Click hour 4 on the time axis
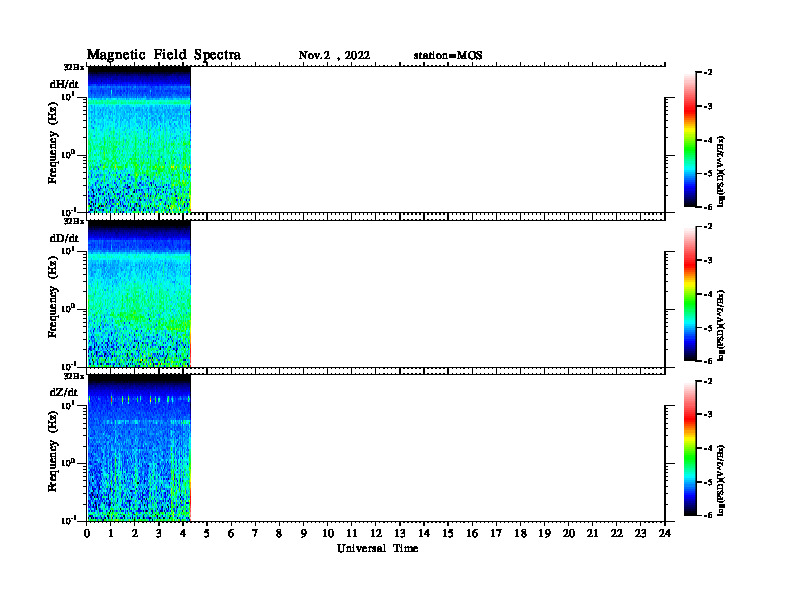This screenshot has height=612, width=792. click(183, 533)
